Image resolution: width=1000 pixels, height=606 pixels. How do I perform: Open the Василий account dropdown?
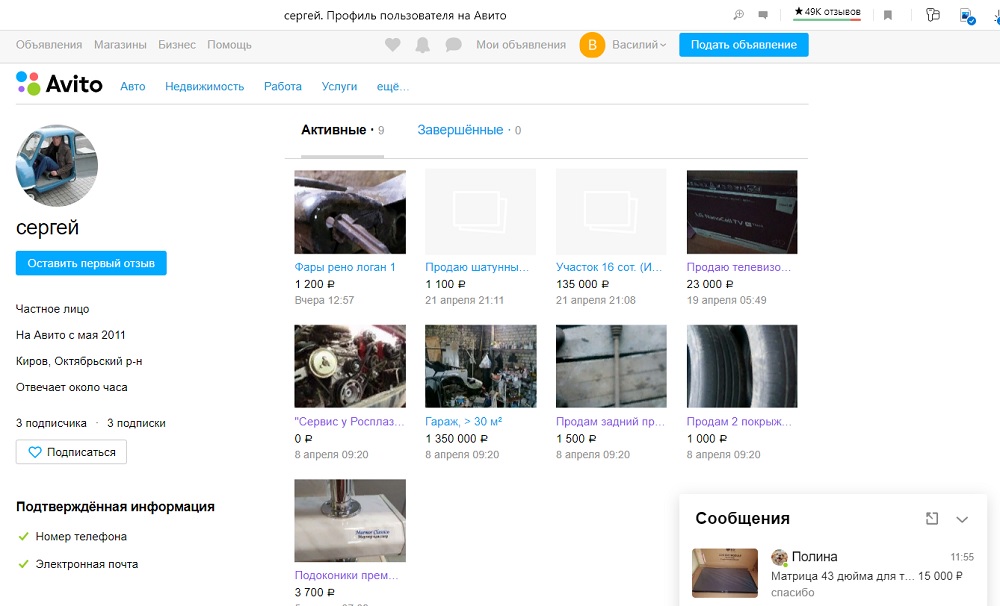tap(640, 45)
